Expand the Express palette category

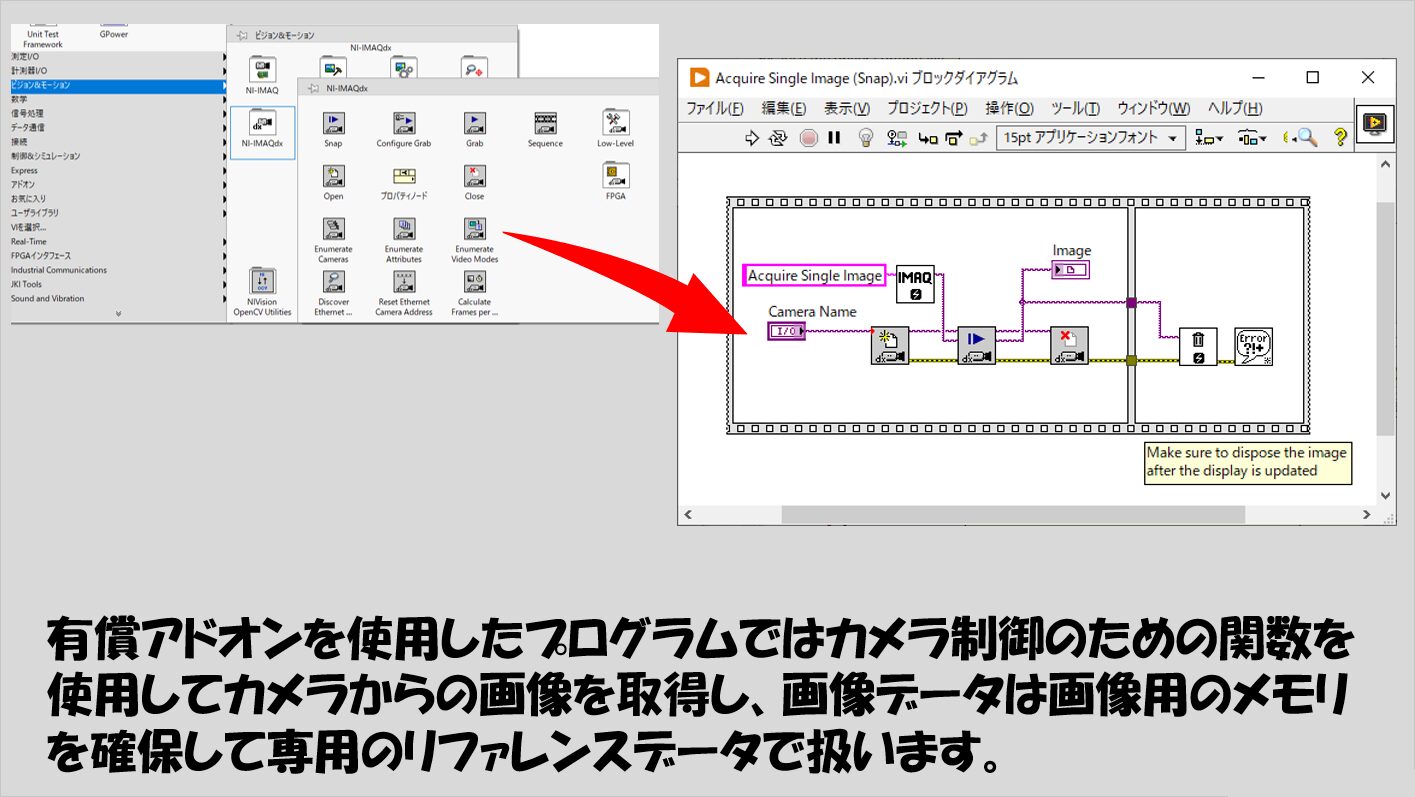119,170
